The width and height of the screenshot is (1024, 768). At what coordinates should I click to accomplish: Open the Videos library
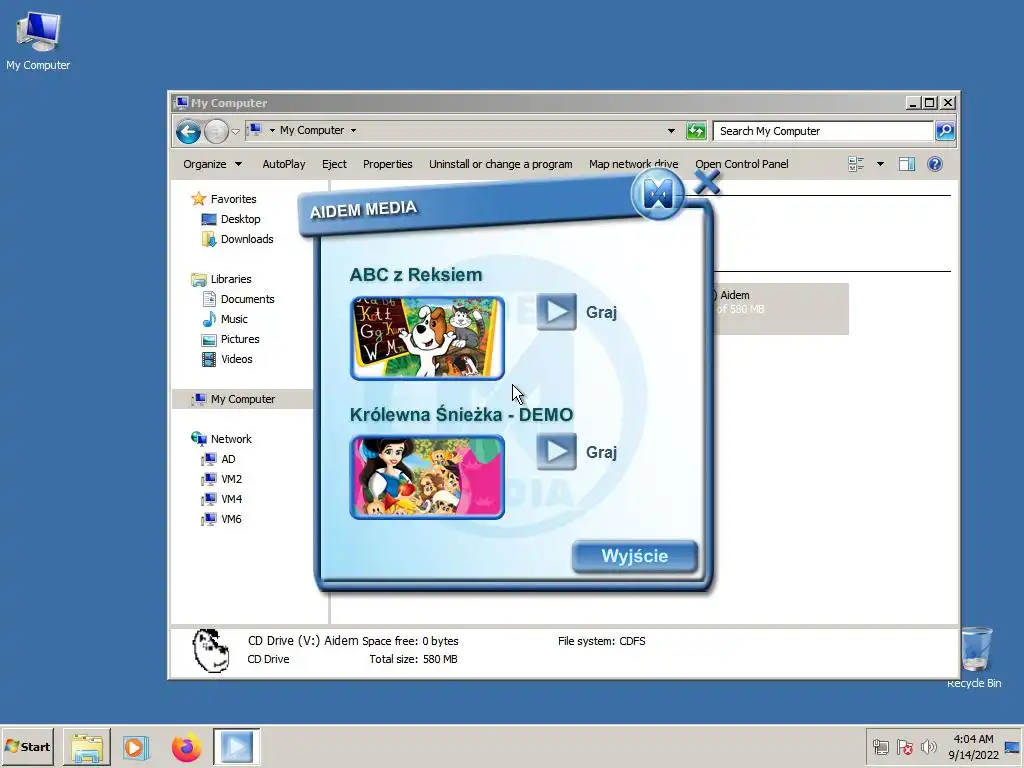click(227, 359)
